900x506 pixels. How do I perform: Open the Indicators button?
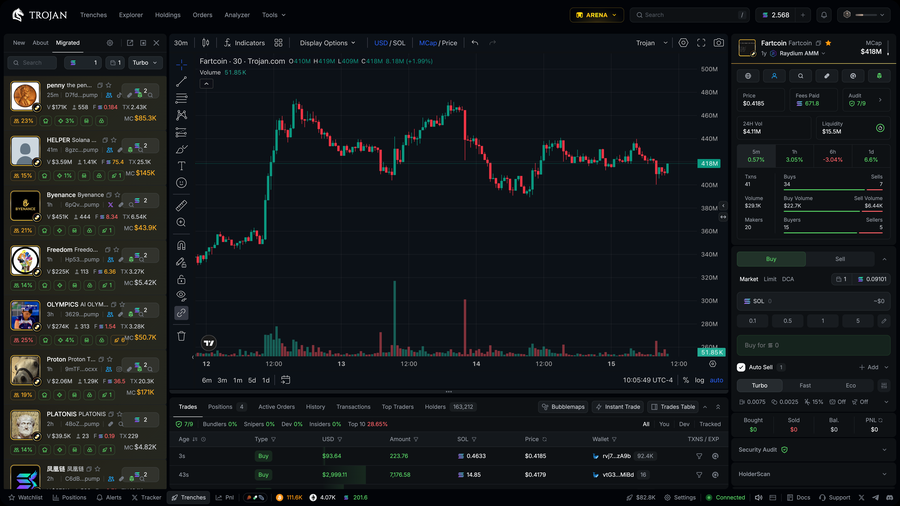coord(244,43)
